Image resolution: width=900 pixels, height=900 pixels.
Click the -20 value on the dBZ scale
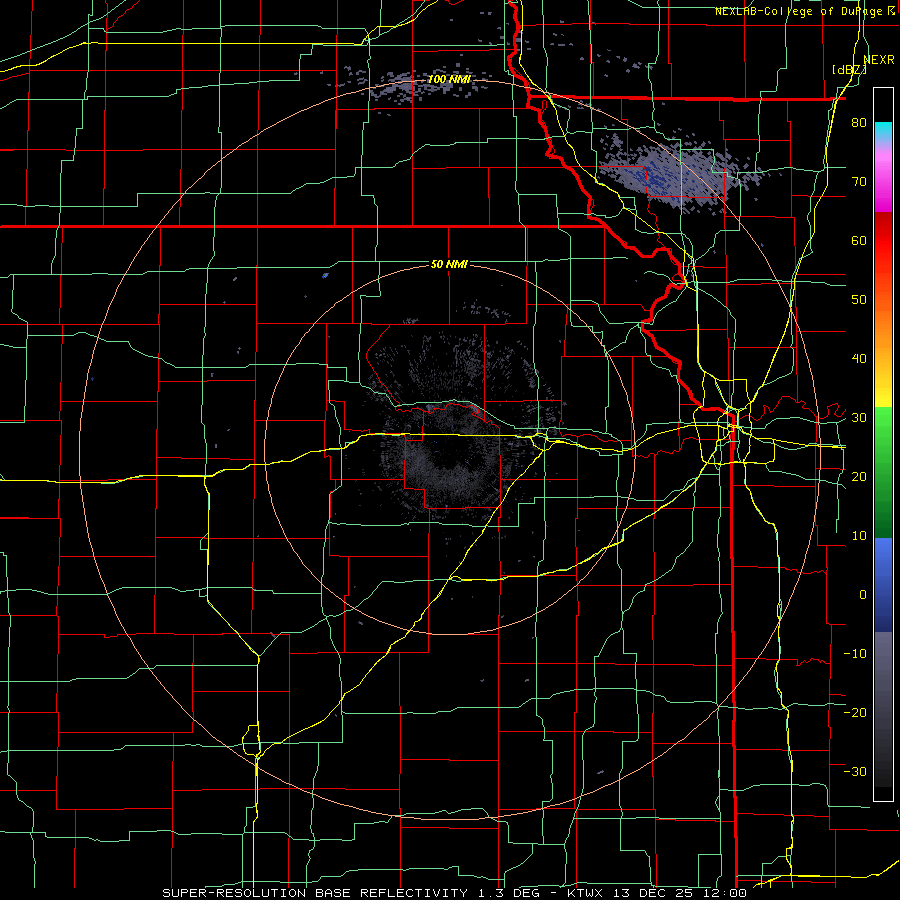pyautogui.click(x=855, y=712)
